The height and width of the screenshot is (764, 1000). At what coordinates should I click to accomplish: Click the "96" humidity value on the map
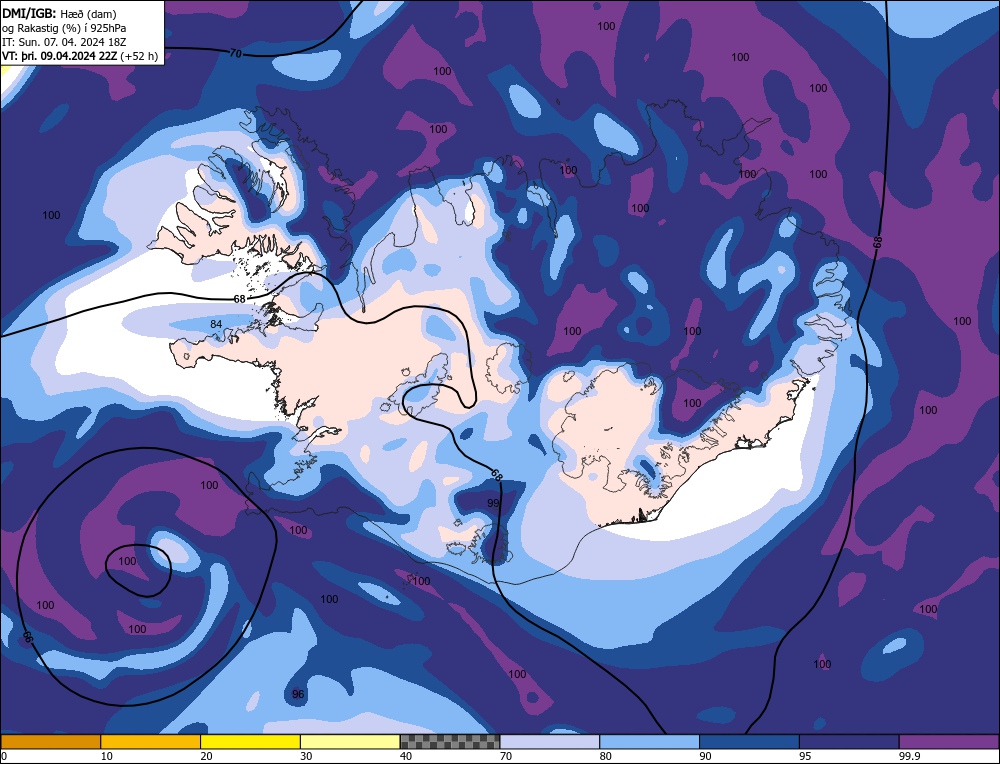(298, 694)
